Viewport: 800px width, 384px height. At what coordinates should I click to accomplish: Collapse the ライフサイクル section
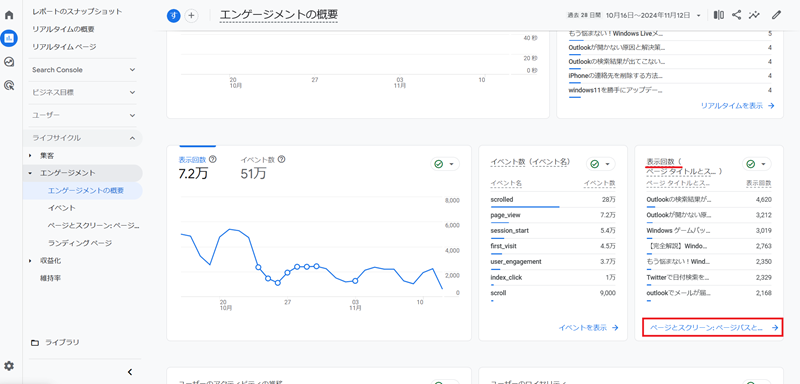point(84,138)
